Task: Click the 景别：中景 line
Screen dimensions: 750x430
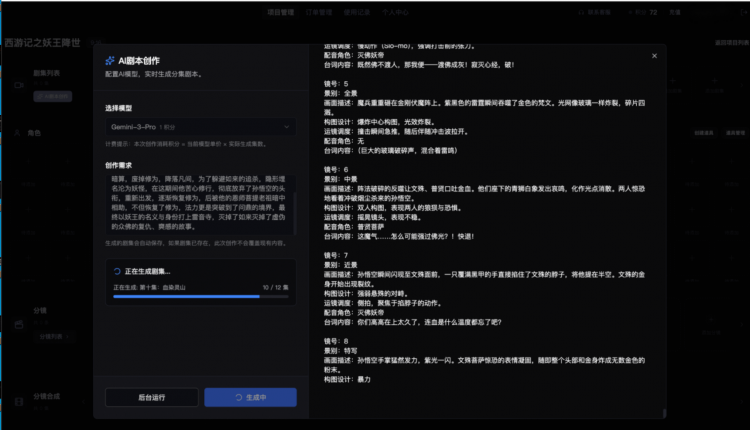Action: click(x=341, y=179)
